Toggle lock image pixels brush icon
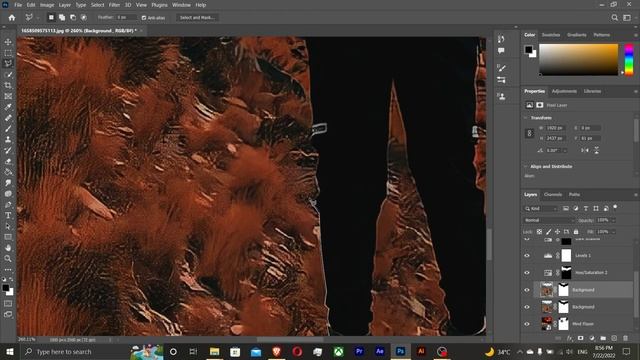640x360 pixels. point(549,232)
